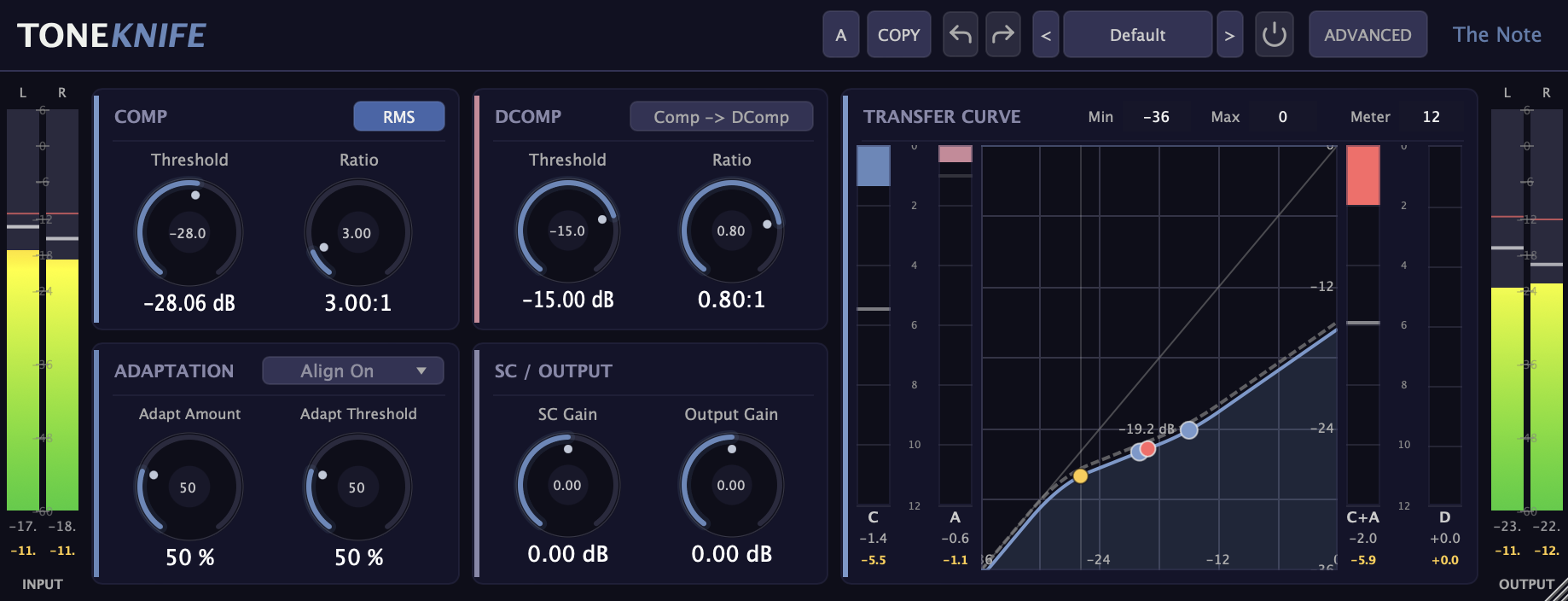Go to next preset with right arrow

point(1229,35)
